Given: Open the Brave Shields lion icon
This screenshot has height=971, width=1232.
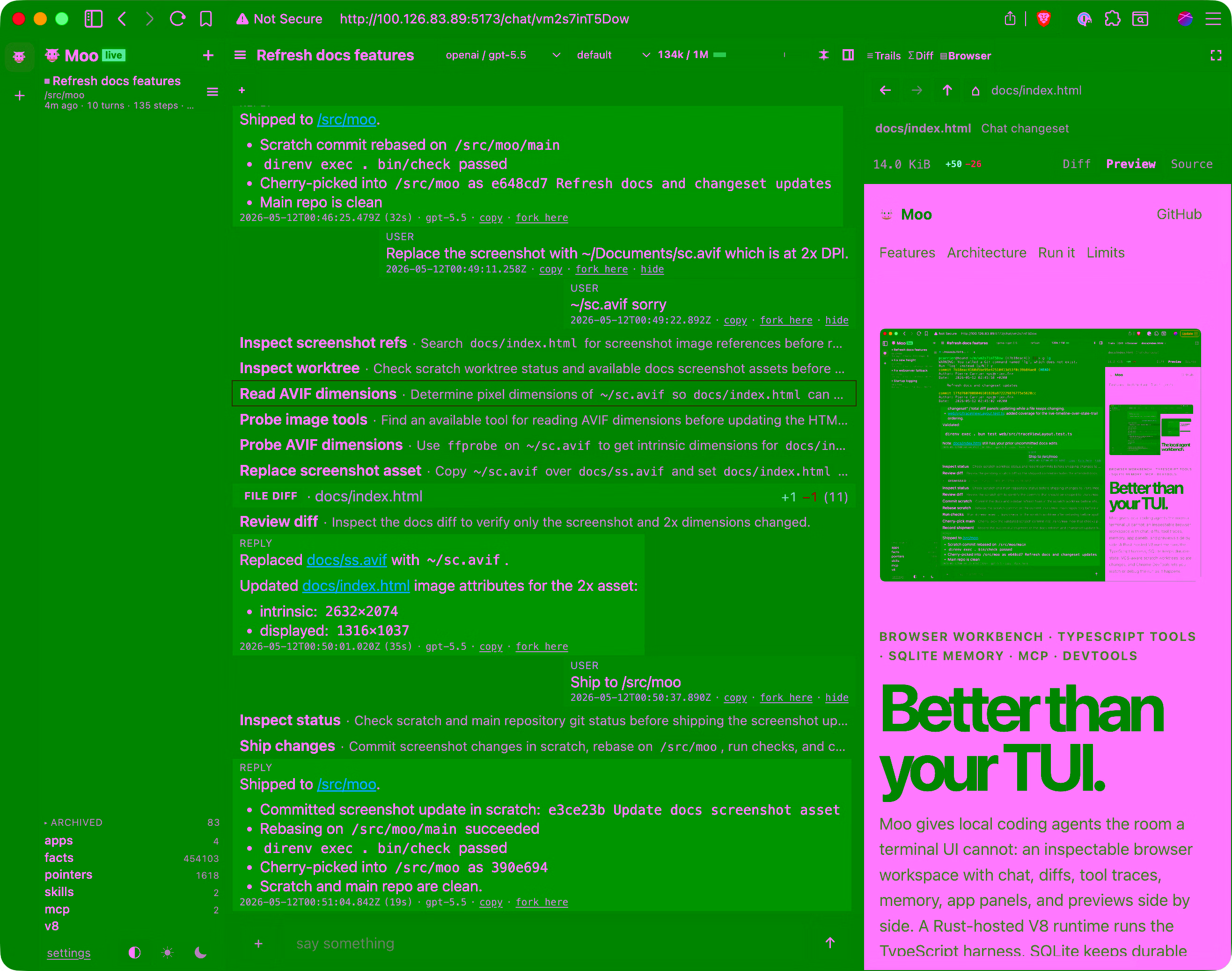Looking at the screenshot, I should [1043, 19].
